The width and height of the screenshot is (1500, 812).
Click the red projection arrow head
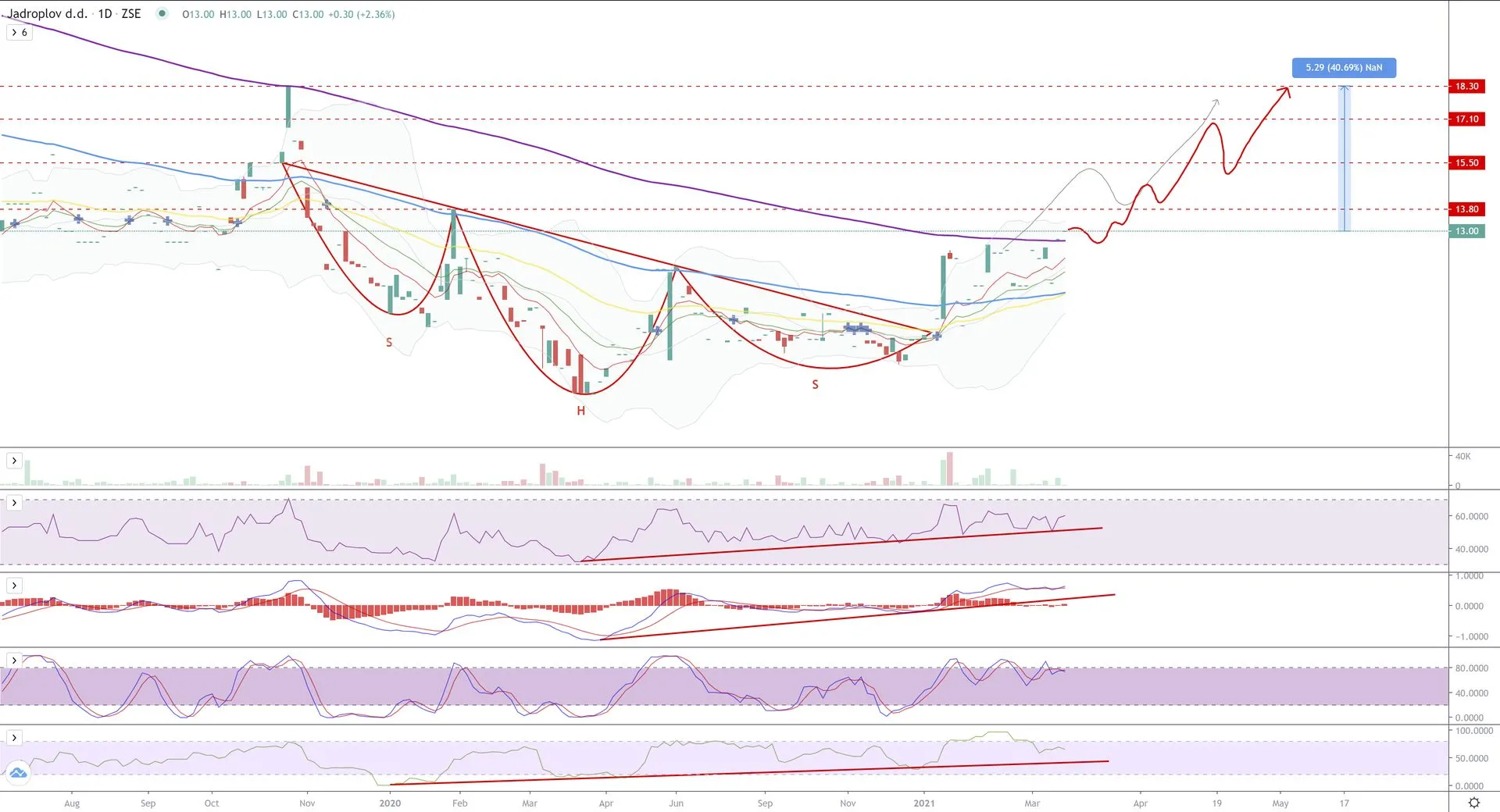1285,91
